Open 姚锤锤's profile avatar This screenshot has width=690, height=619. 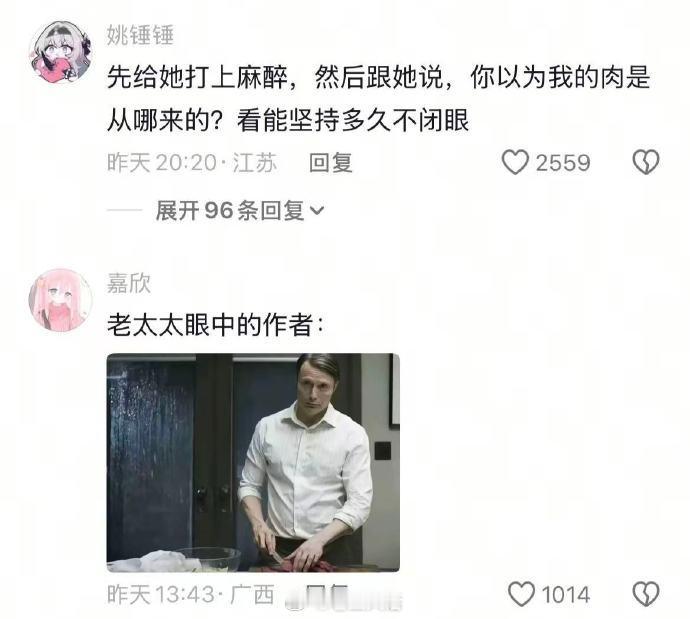pos(60,51)
